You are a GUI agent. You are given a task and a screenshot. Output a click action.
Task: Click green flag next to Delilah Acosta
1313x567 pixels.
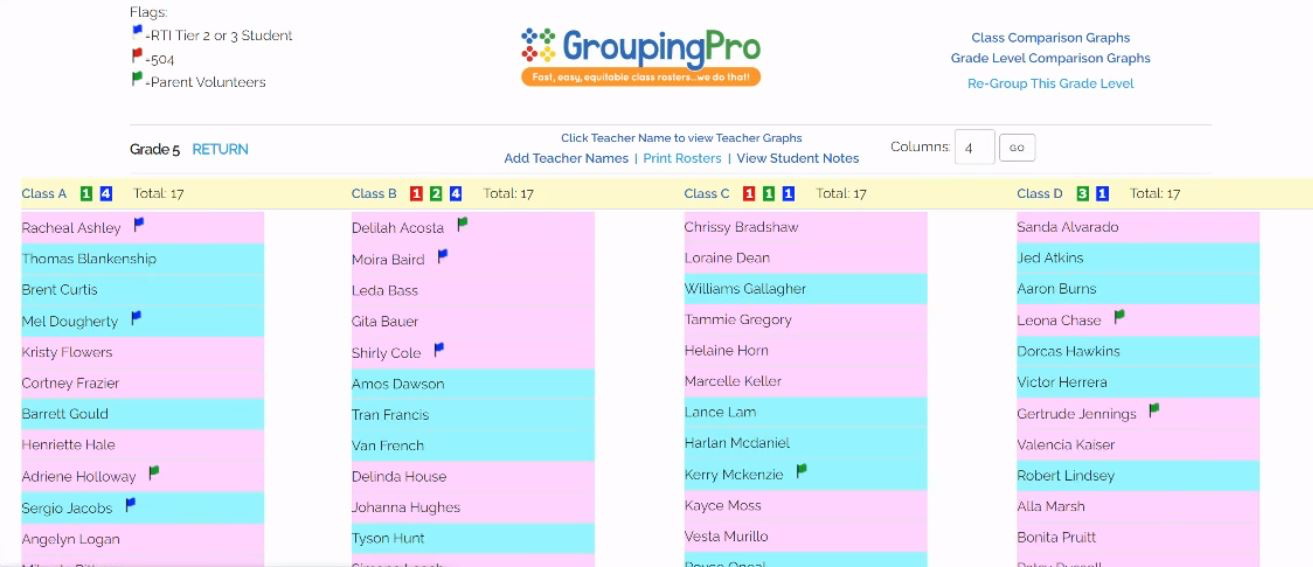[462, 225]
